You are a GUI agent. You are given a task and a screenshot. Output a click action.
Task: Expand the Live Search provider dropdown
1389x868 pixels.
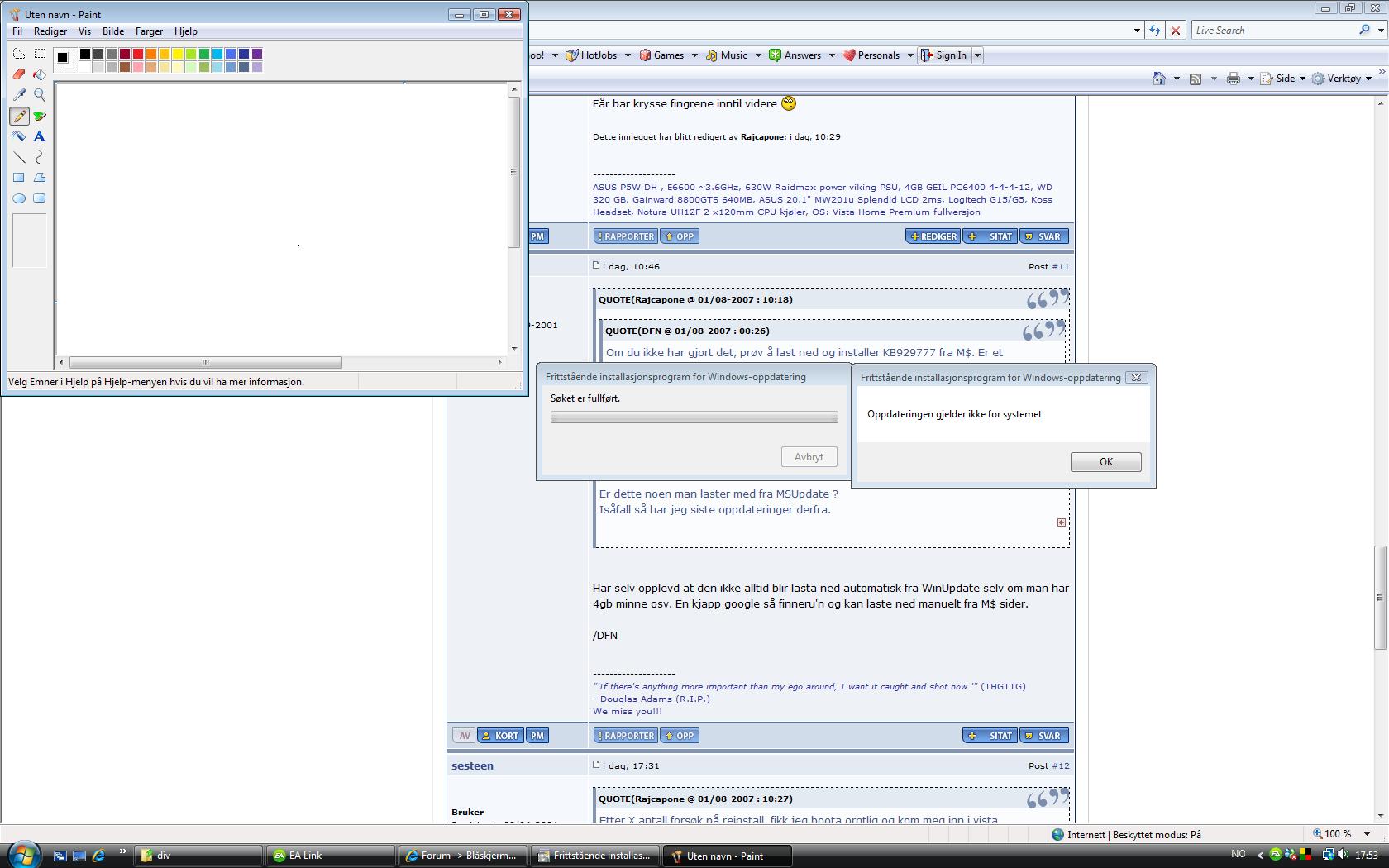click(x=1380, y=31)
